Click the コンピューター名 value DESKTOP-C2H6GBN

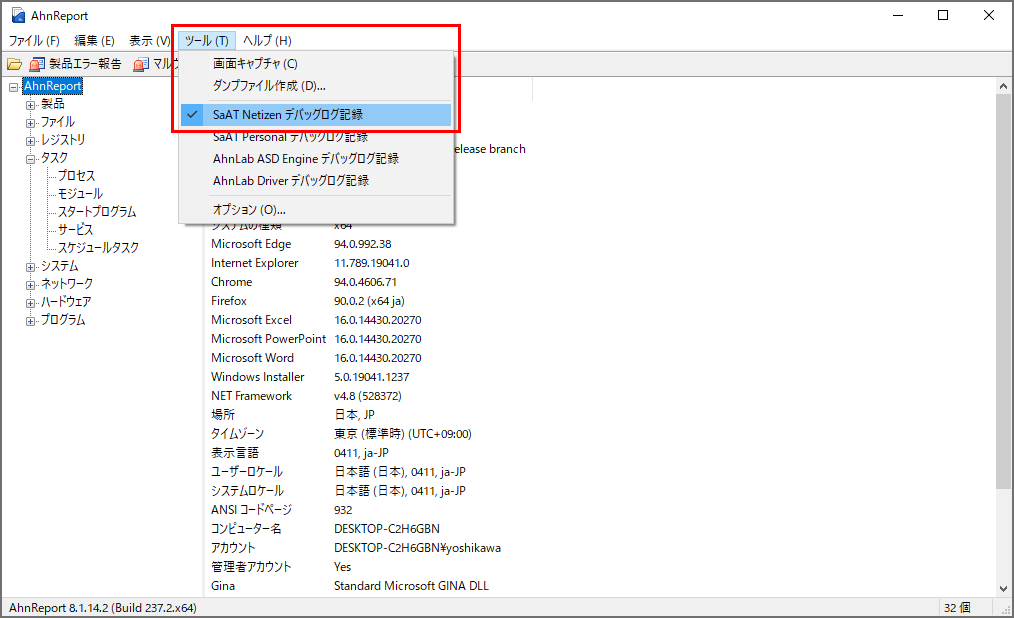point(387,529)
